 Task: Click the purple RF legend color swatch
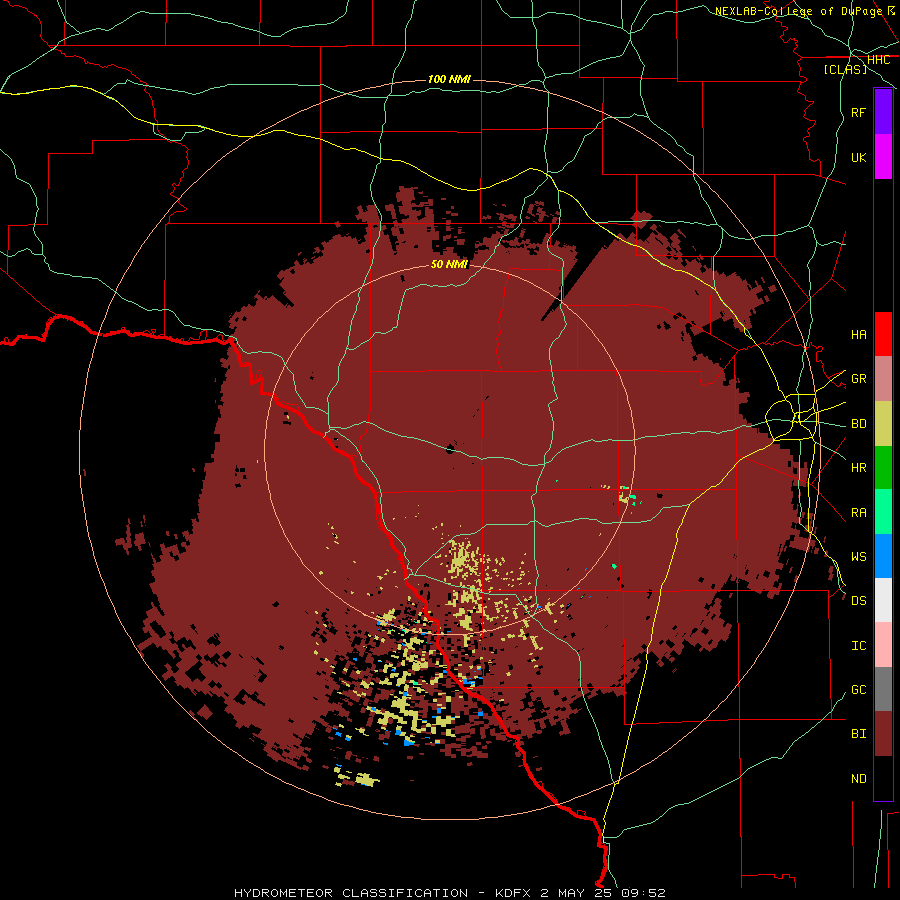[883, 112]
